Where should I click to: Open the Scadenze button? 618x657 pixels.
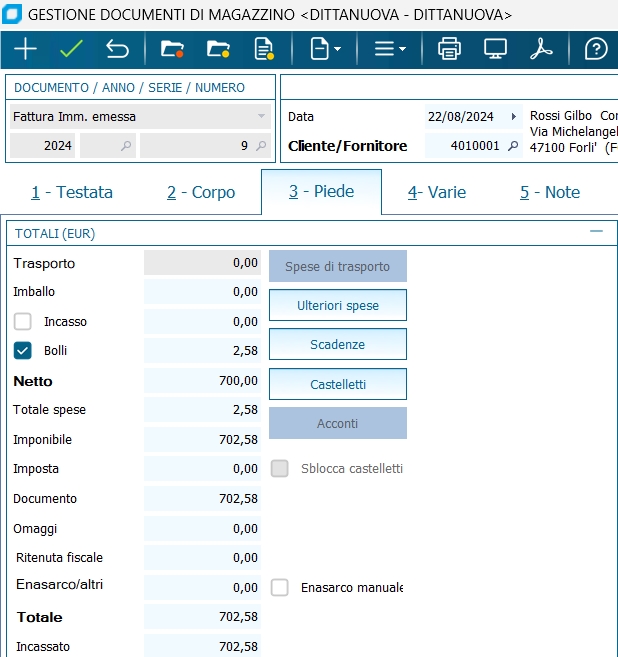338,344
